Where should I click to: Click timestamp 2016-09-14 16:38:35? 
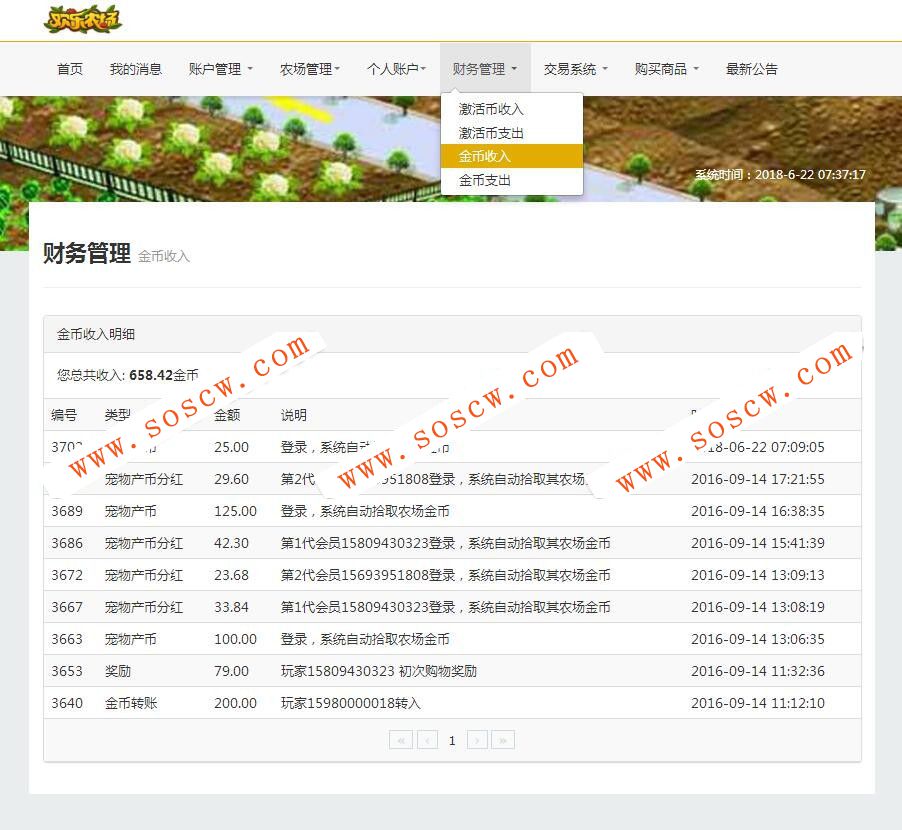(758, 511)
